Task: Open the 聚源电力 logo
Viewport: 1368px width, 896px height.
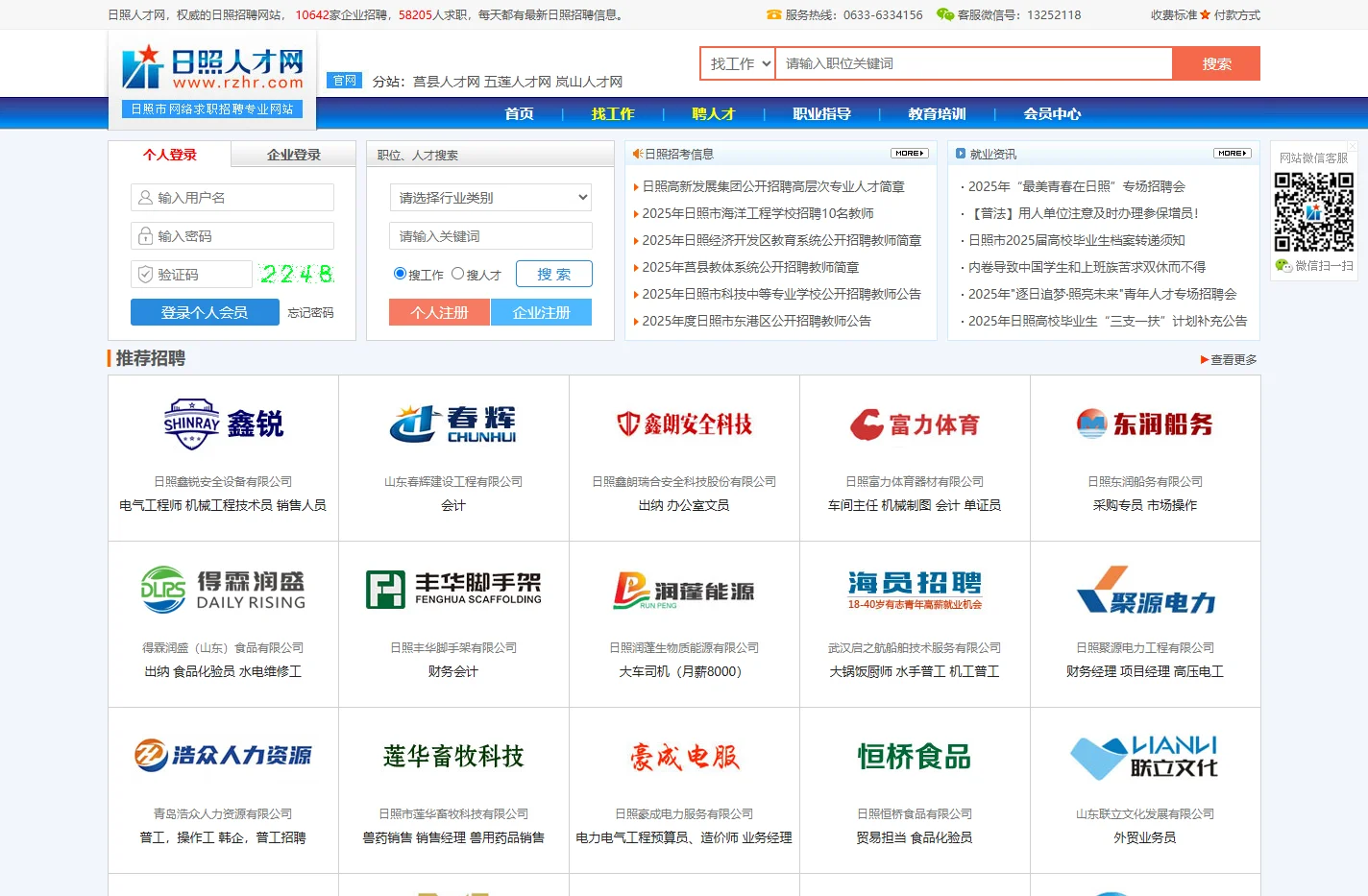Action: (x=1145, y=590)
